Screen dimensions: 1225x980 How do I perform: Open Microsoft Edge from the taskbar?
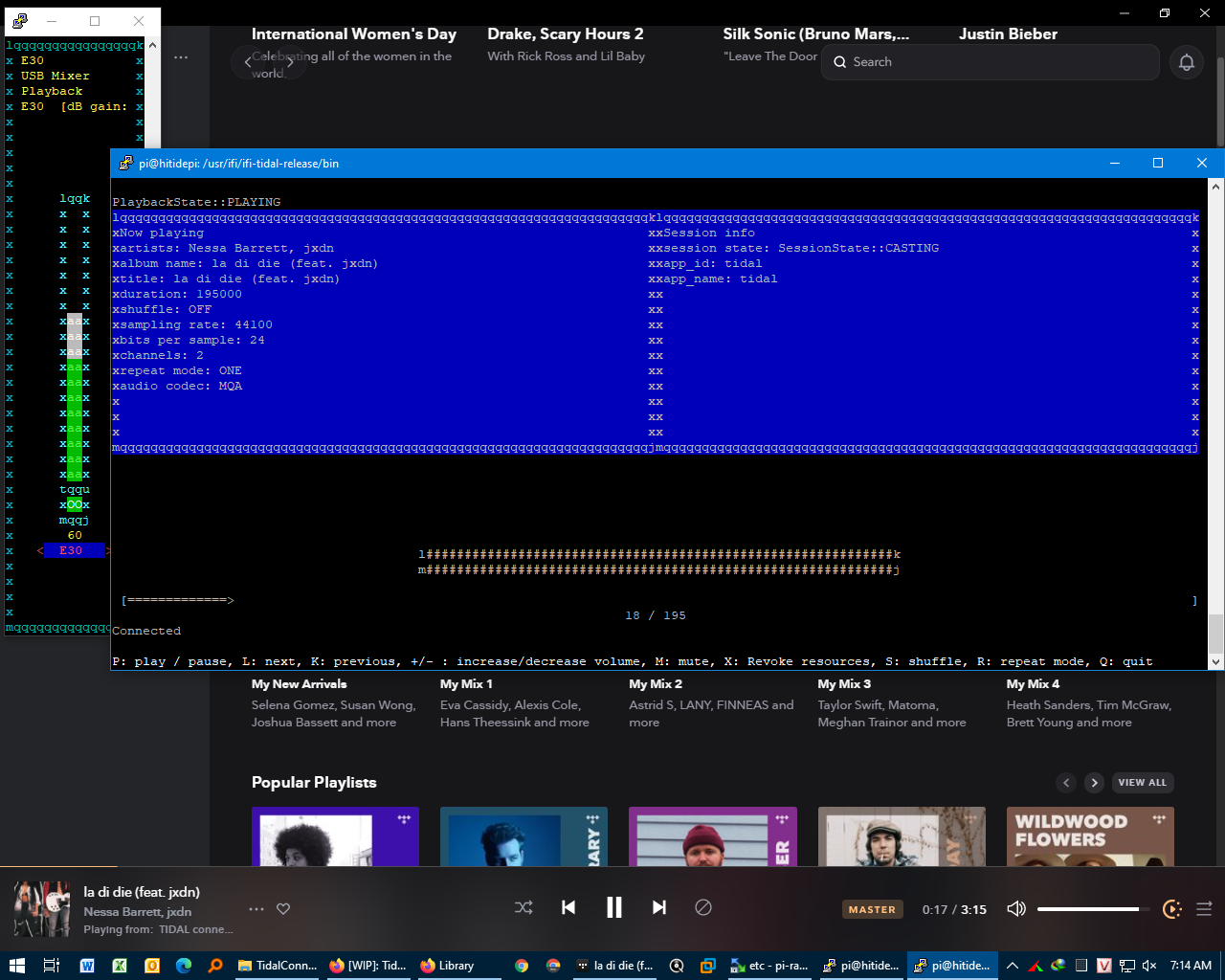coord(184,966)
